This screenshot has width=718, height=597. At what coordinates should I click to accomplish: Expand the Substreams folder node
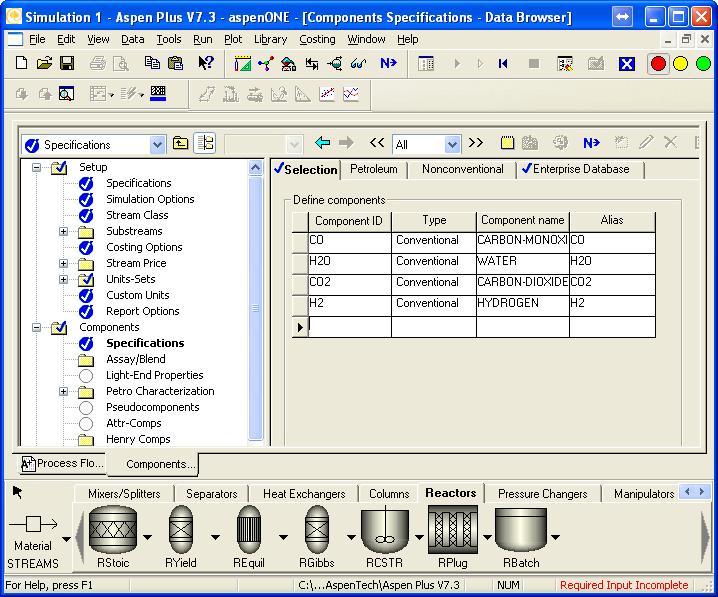(x=64, y=232)
